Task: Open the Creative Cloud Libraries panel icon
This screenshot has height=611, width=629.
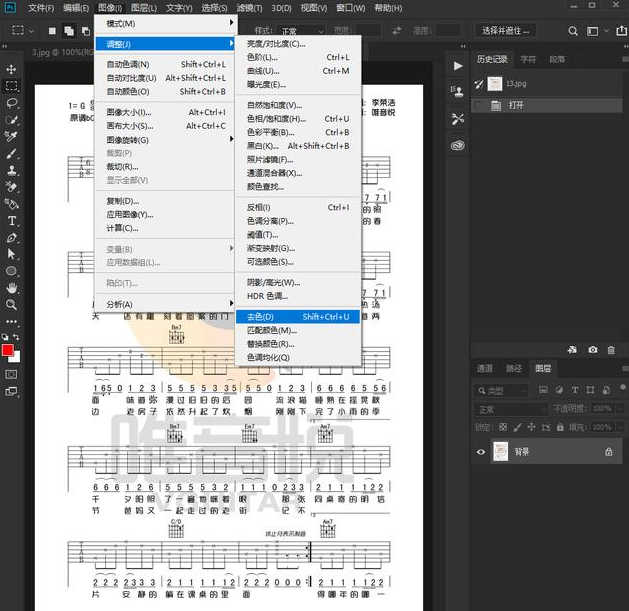Action: tap(458, 145)
